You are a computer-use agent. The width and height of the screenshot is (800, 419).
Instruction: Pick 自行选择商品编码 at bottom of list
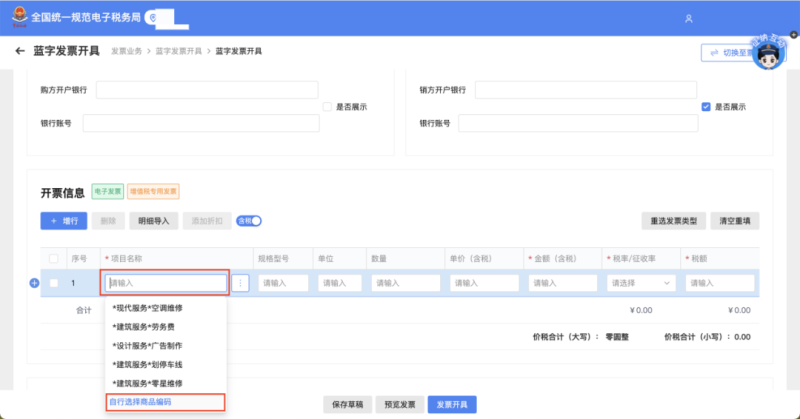point(146,402)
